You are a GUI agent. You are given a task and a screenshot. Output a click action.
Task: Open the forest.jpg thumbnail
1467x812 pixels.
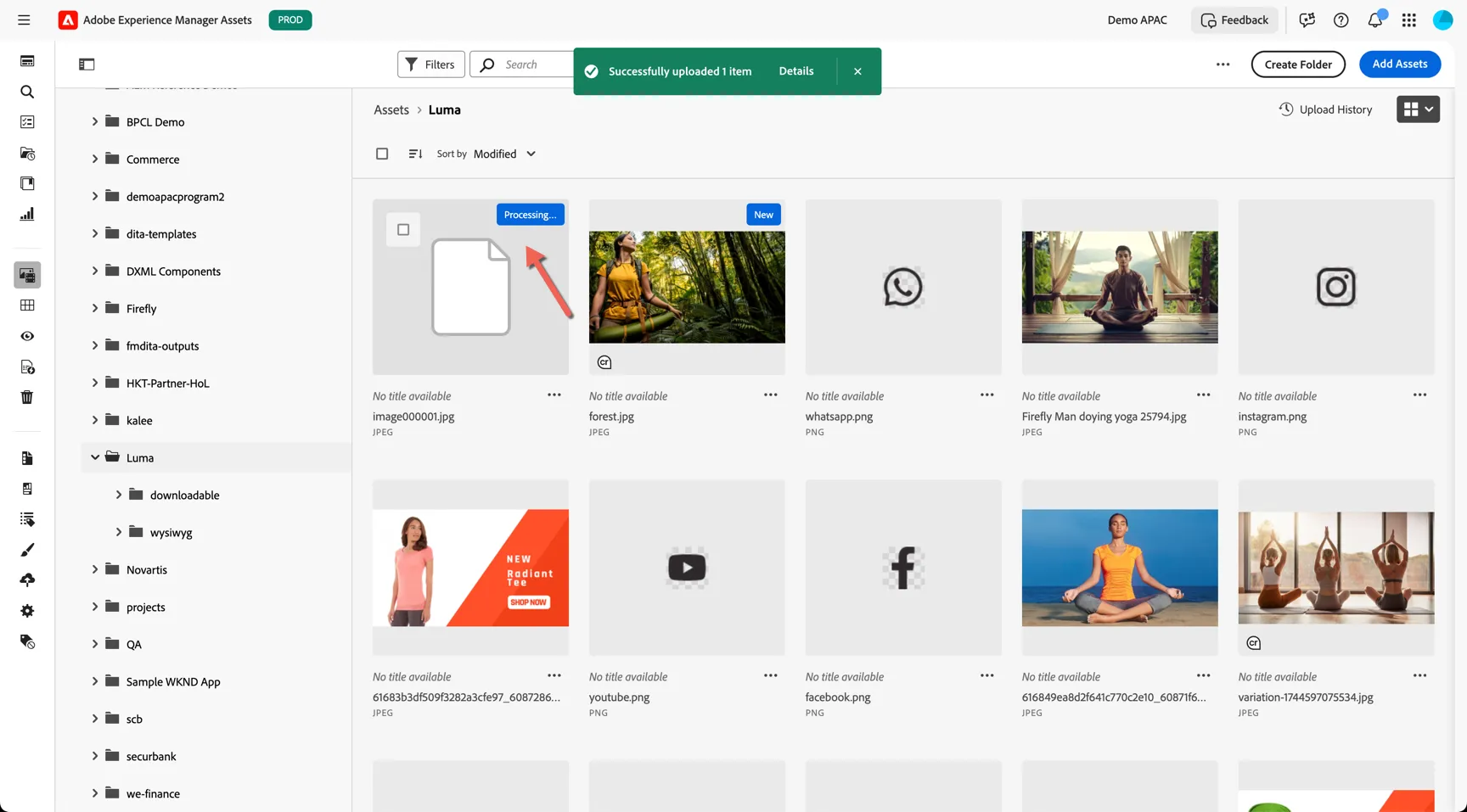pos(687,287)
